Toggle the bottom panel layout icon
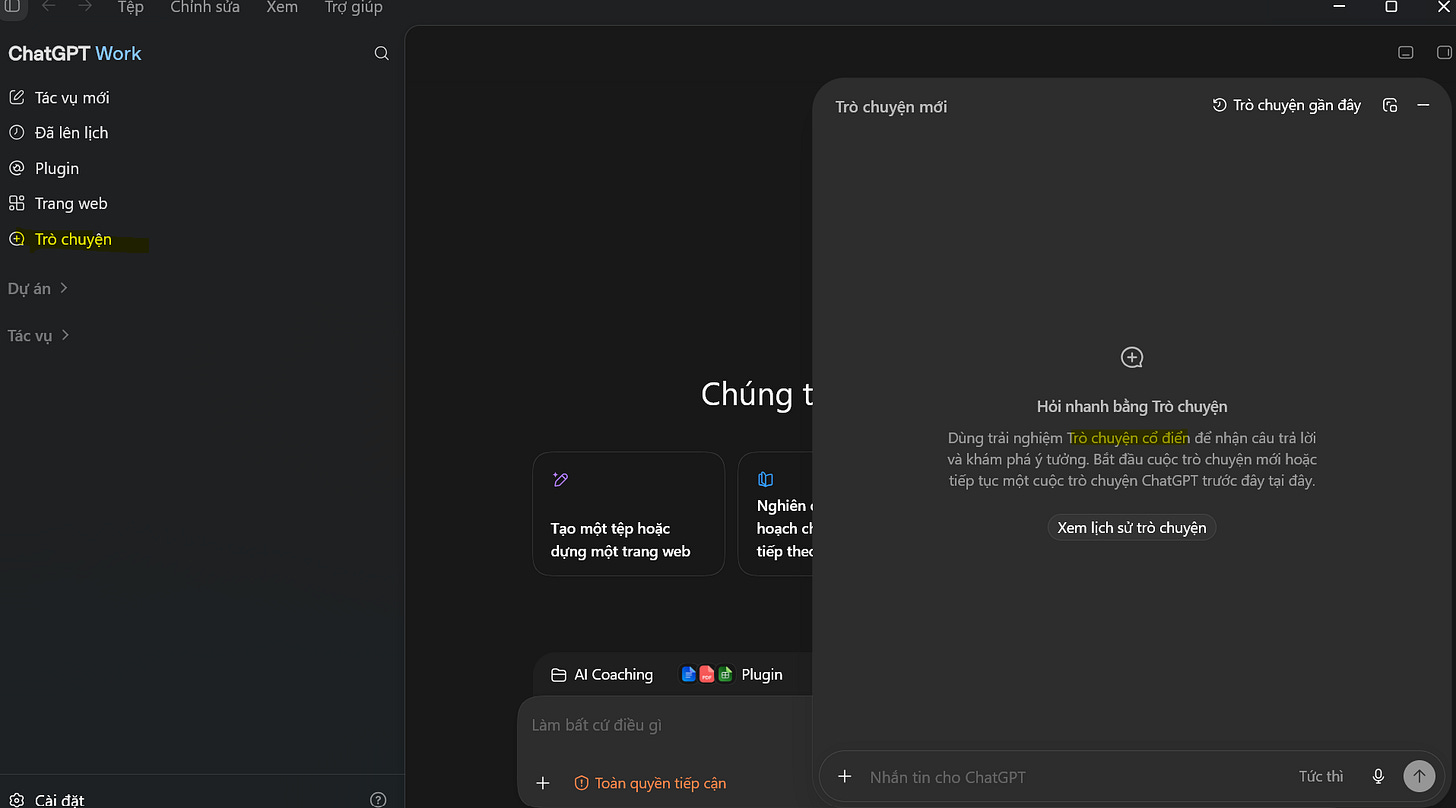 point(1405,52)
